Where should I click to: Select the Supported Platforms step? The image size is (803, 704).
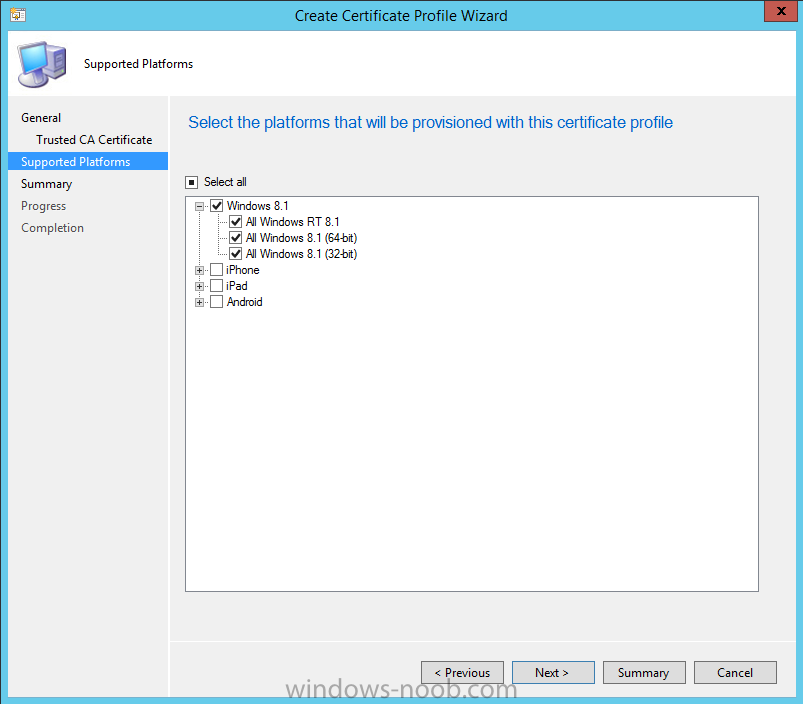(x=88, y=161)
